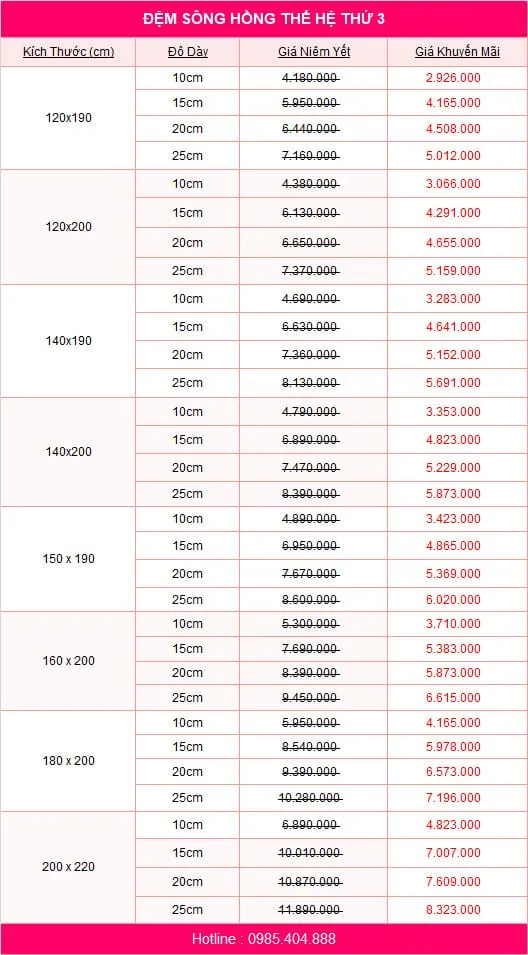528x955 pixels.
Task: Click the struck-through price 4.180.000
Action: (311, 77)
